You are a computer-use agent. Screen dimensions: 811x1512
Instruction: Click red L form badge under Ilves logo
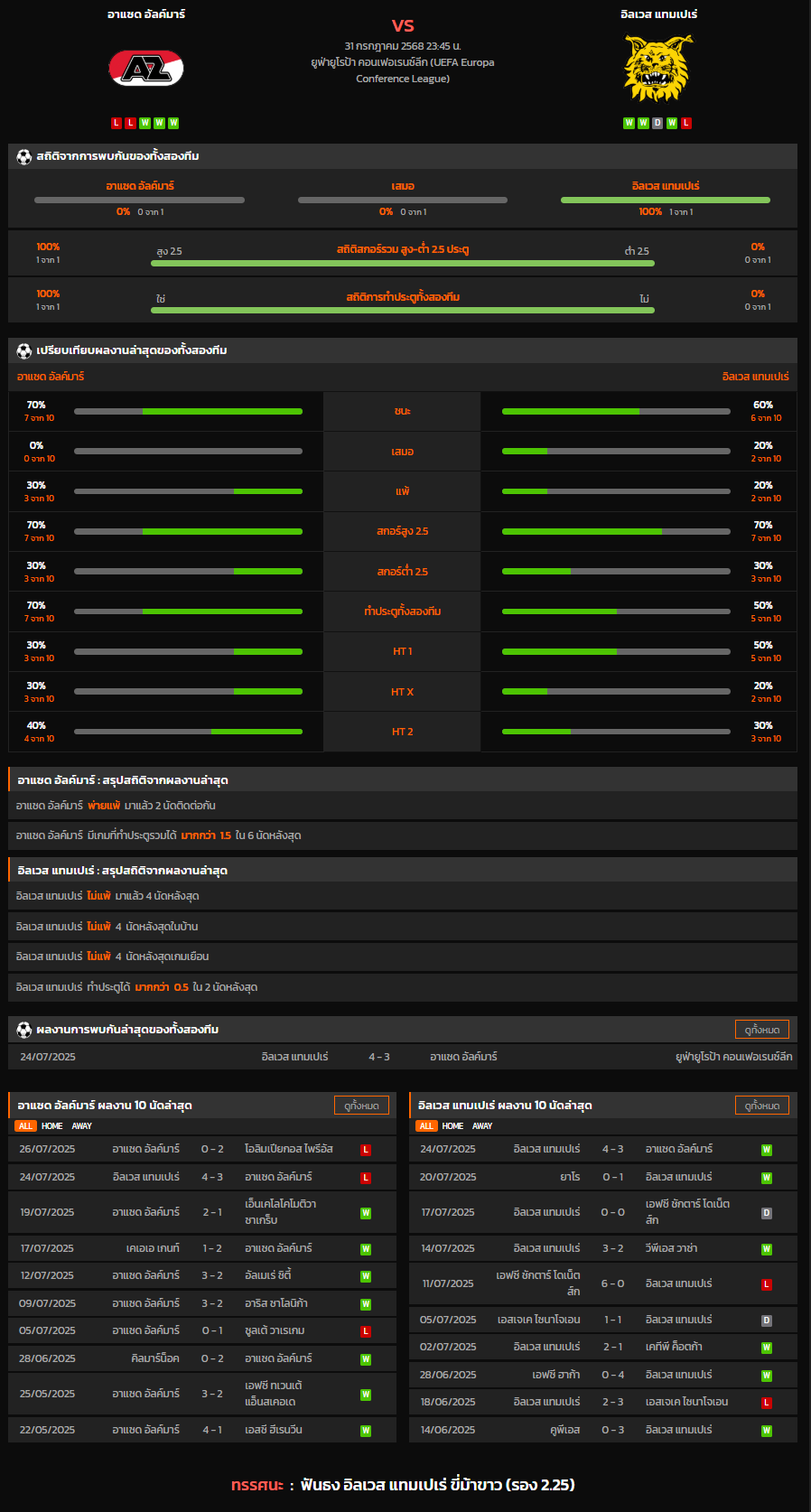686,123
